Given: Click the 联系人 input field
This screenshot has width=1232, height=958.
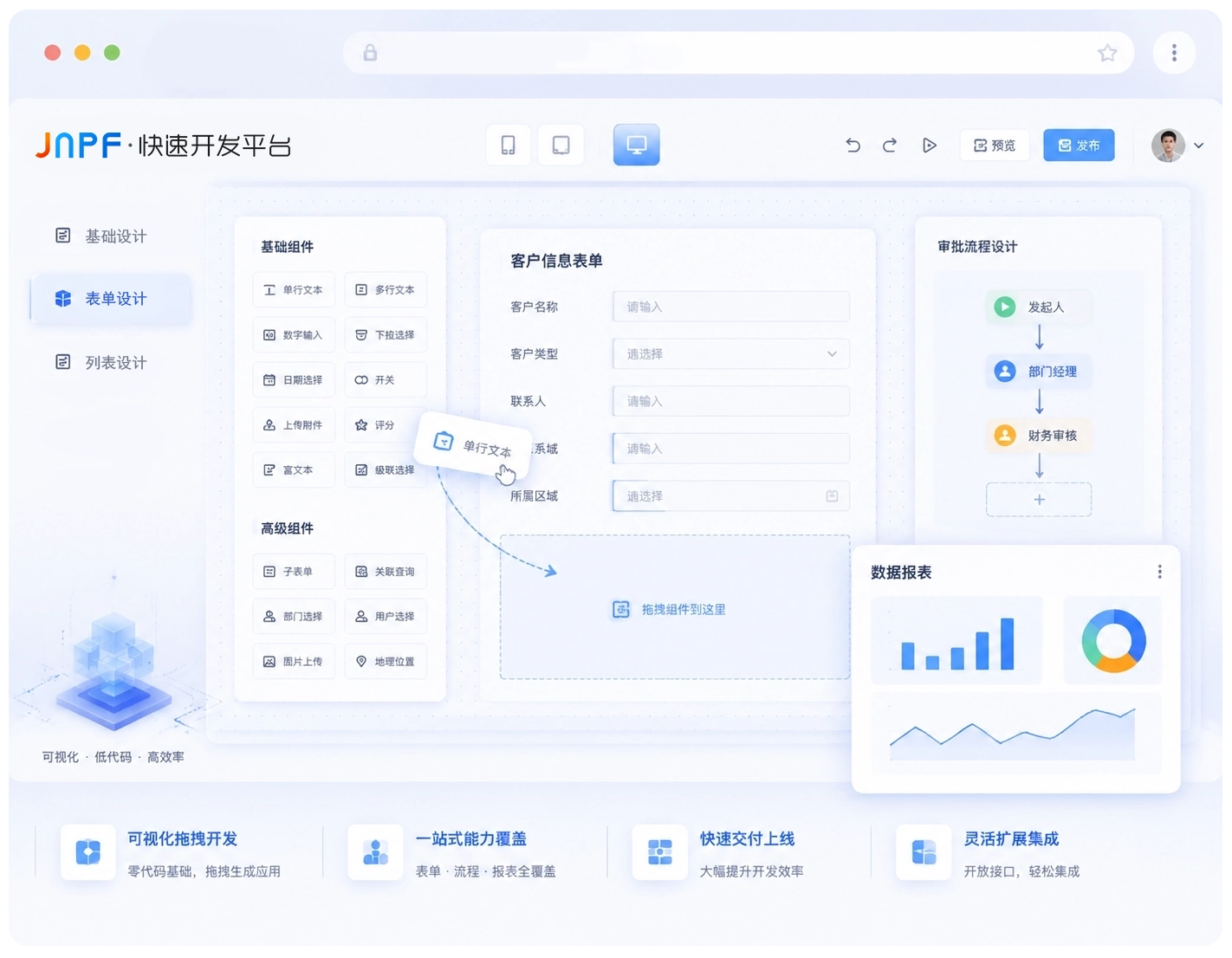Looking at the screenshot, I should pos(731,401).
